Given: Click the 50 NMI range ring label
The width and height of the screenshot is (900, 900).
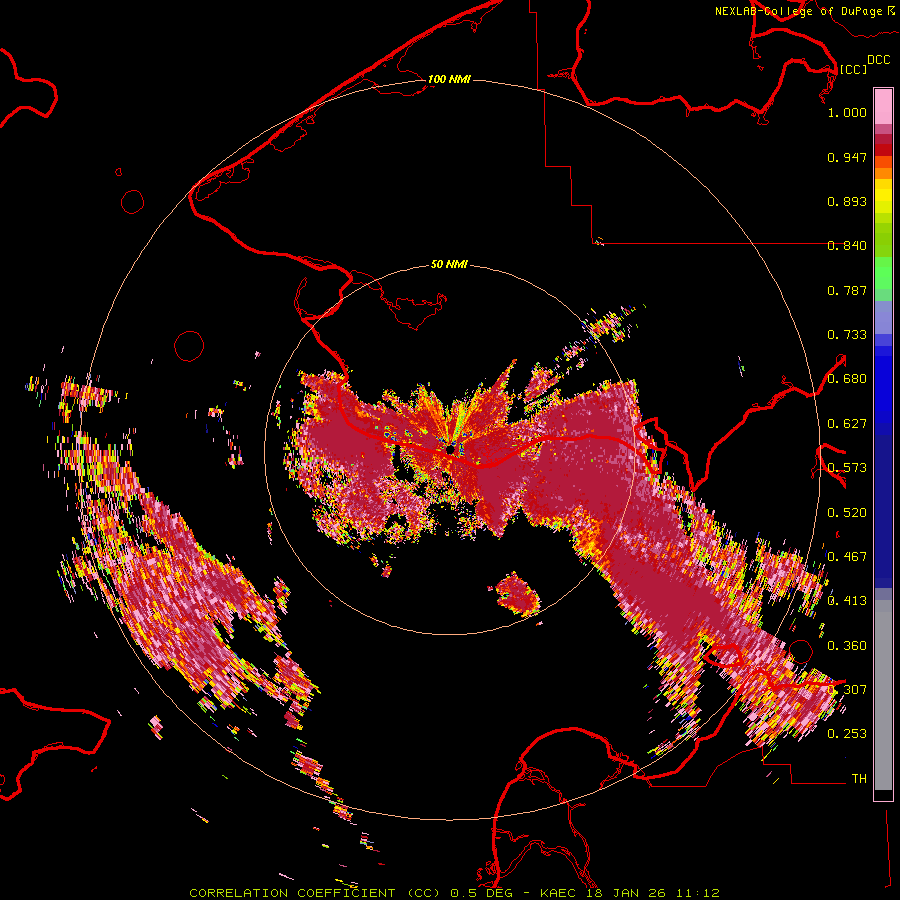Looking at the screenshot, I should [449, 264].
